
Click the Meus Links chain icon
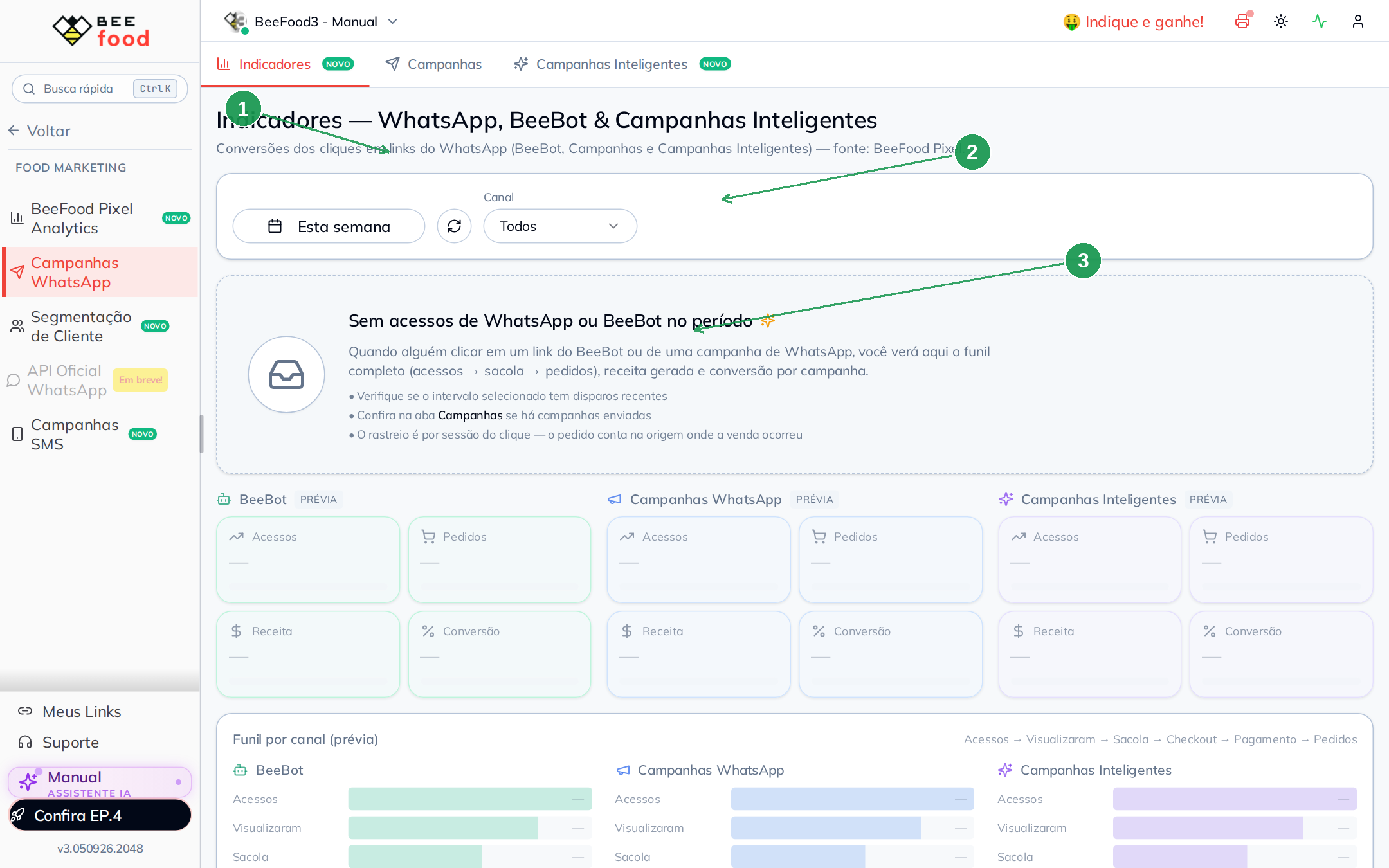(25, 711)
